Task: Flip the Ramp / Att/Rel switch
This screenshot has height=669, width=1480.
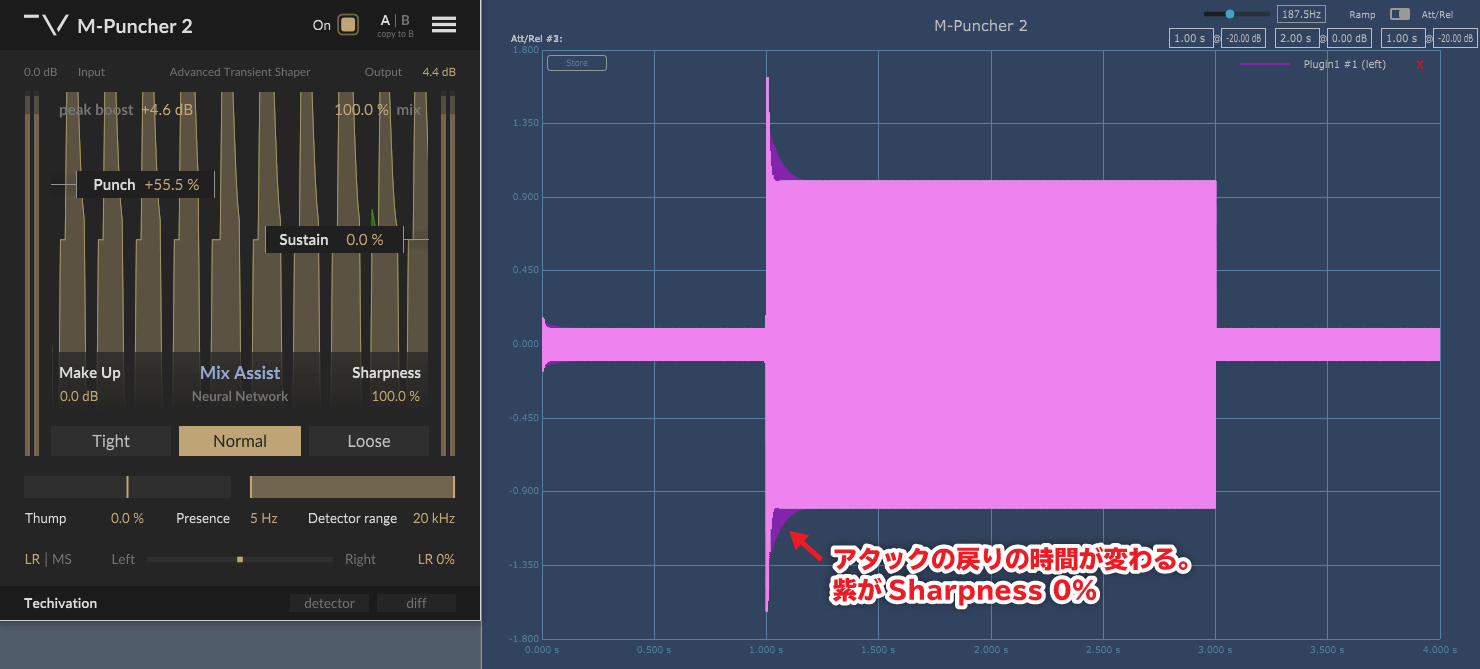Action: 1400,15
